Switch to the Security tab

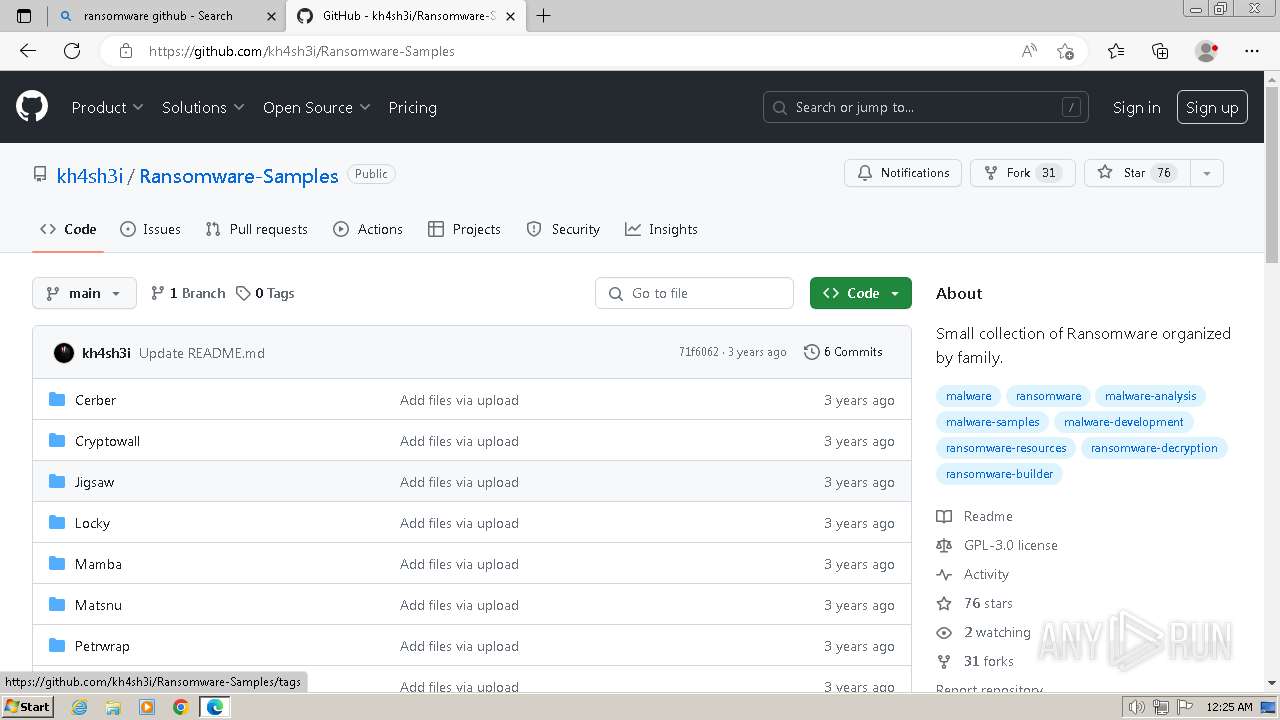coord(563,229)
